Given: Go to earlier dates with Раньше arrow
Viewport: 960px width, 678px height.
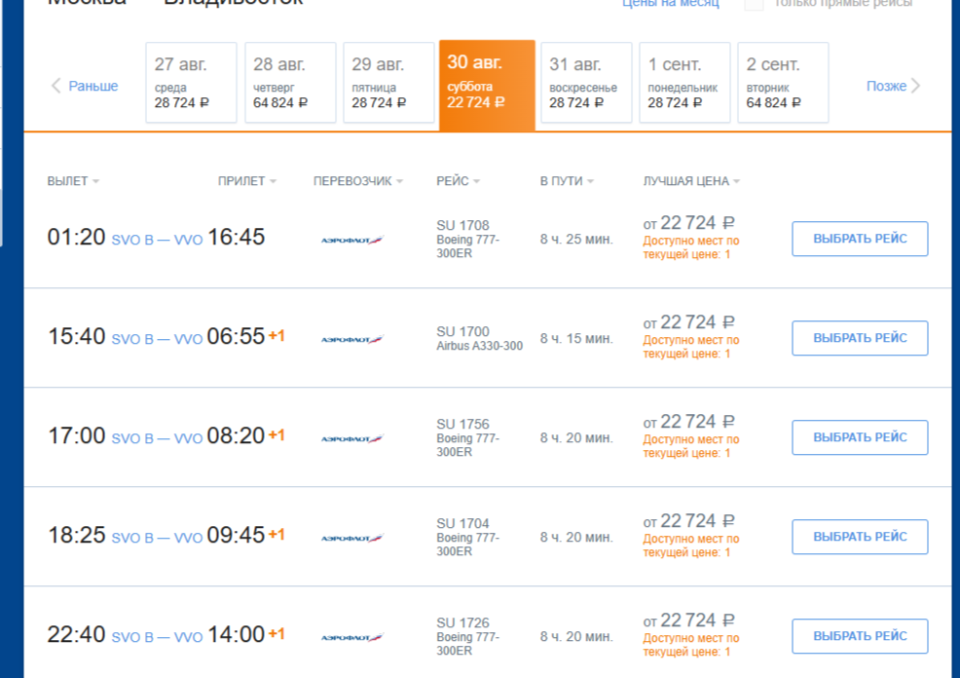Looking at the screenshot, I should pyautogui.click(x=84, y=86).
